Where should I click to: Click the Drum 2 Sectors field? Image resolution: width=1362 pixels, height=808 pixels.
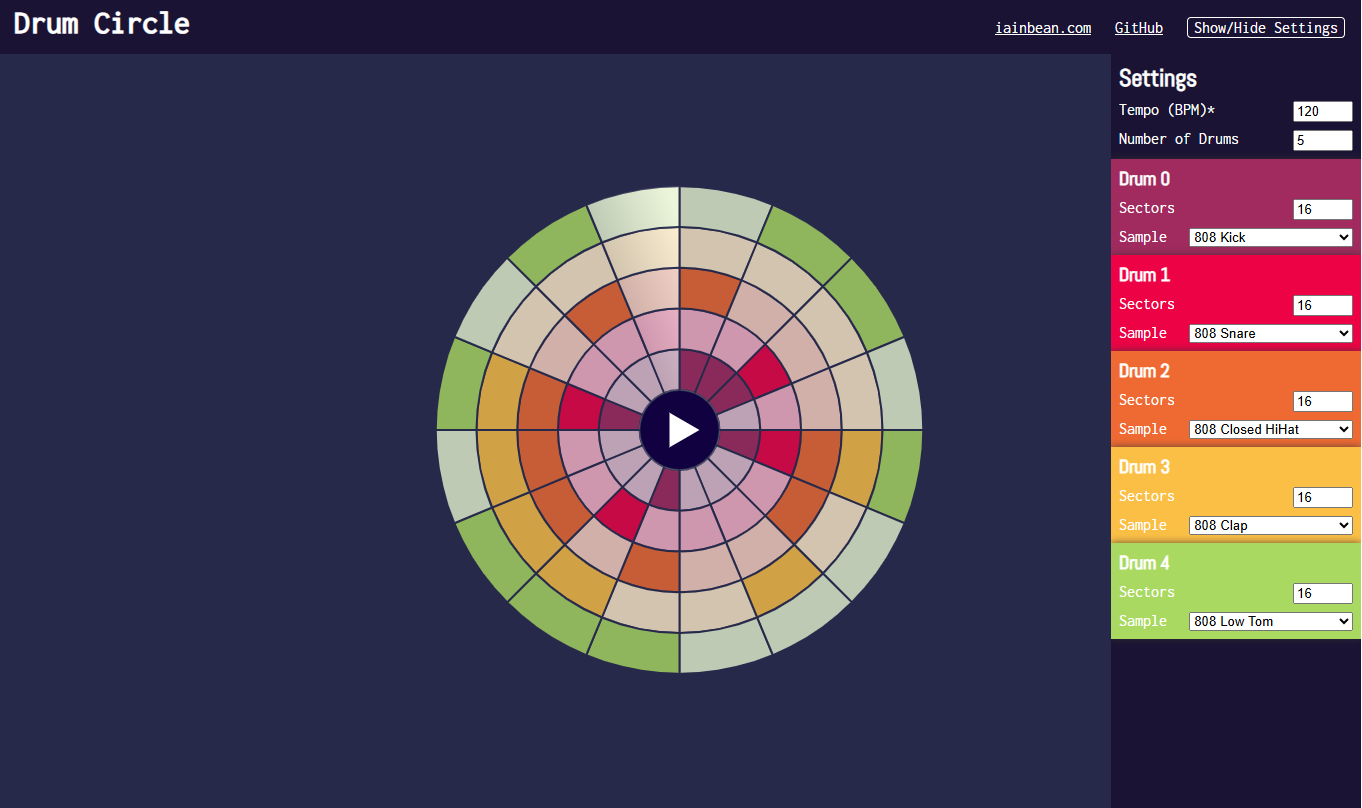1321,401
